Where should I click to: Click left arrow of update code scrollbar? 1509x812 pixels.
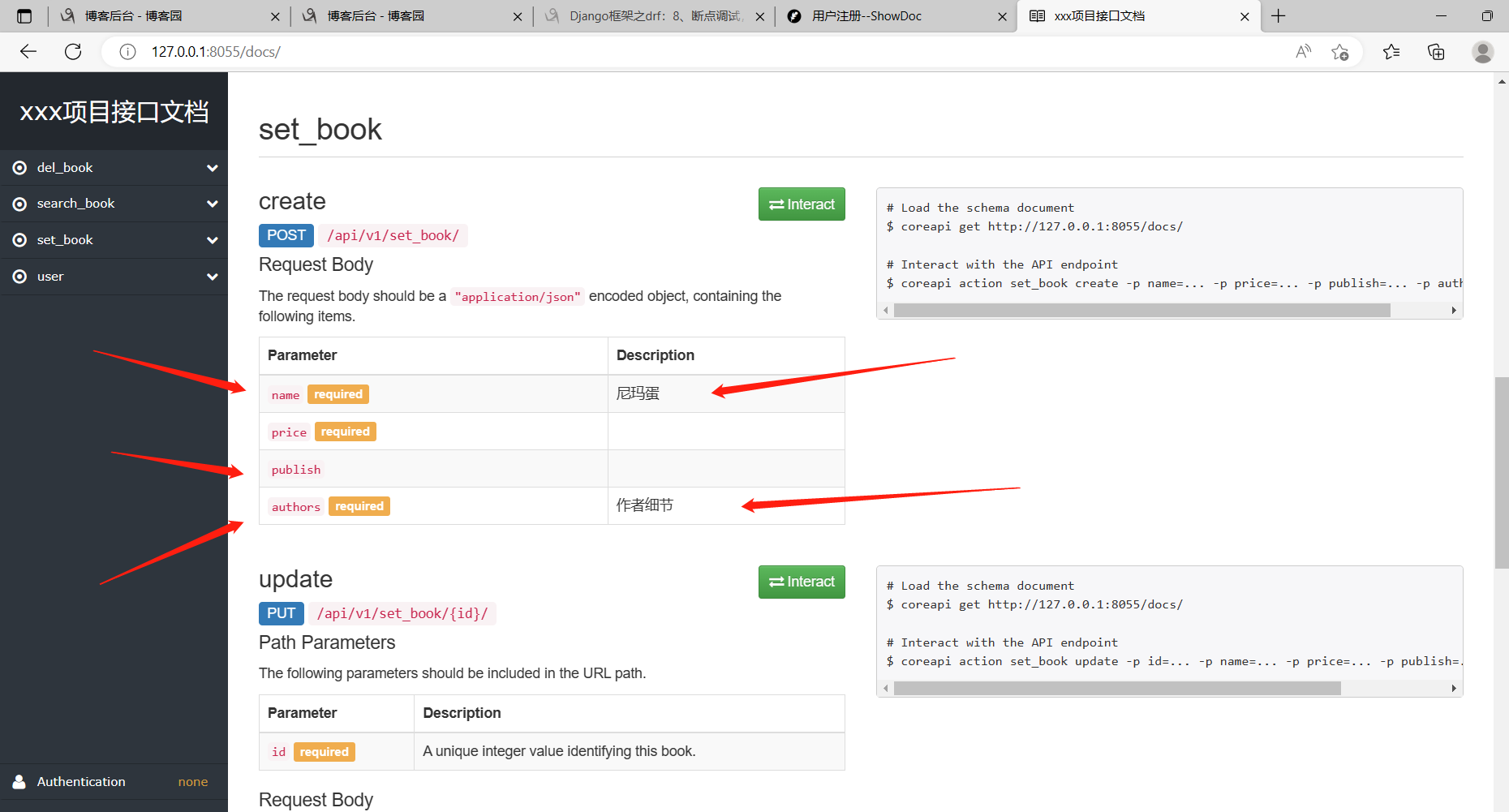[x=886, y=689]
